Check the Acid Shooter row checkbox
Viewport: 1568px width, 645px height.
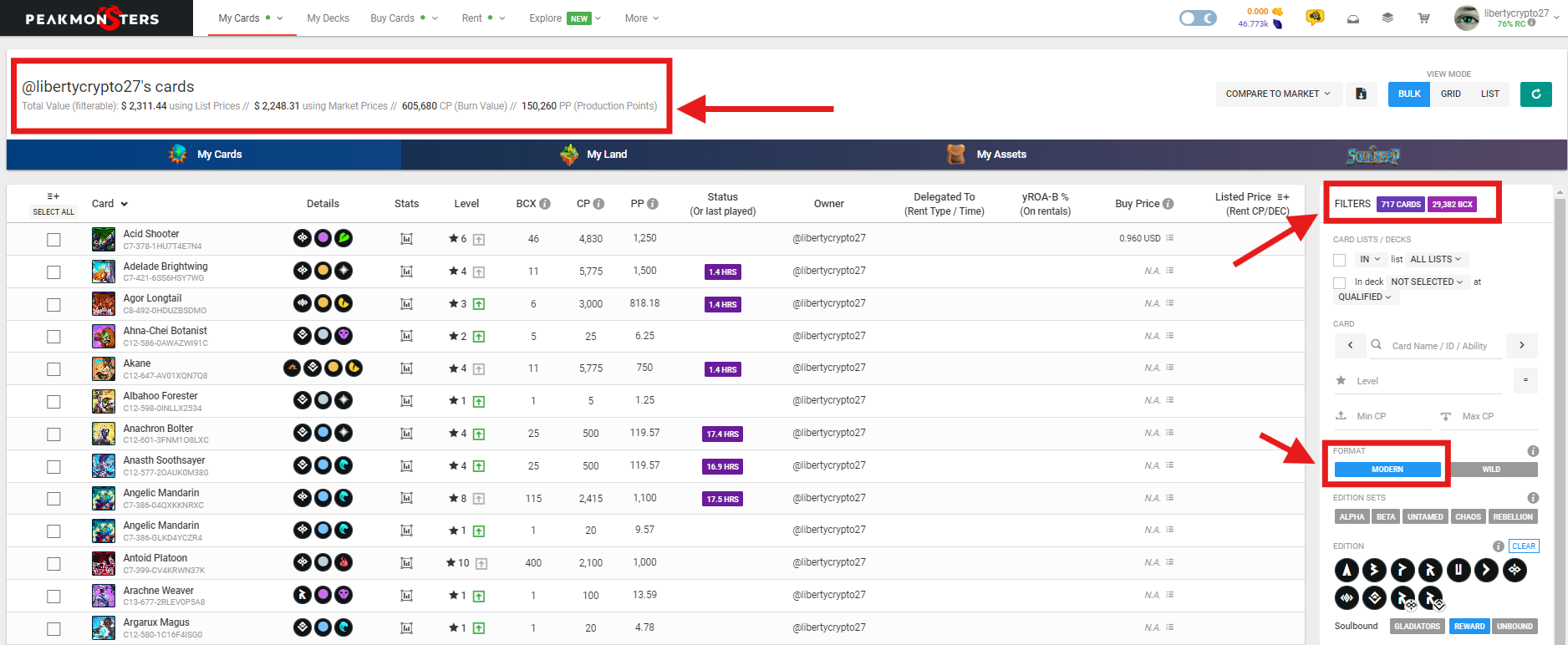53,240
